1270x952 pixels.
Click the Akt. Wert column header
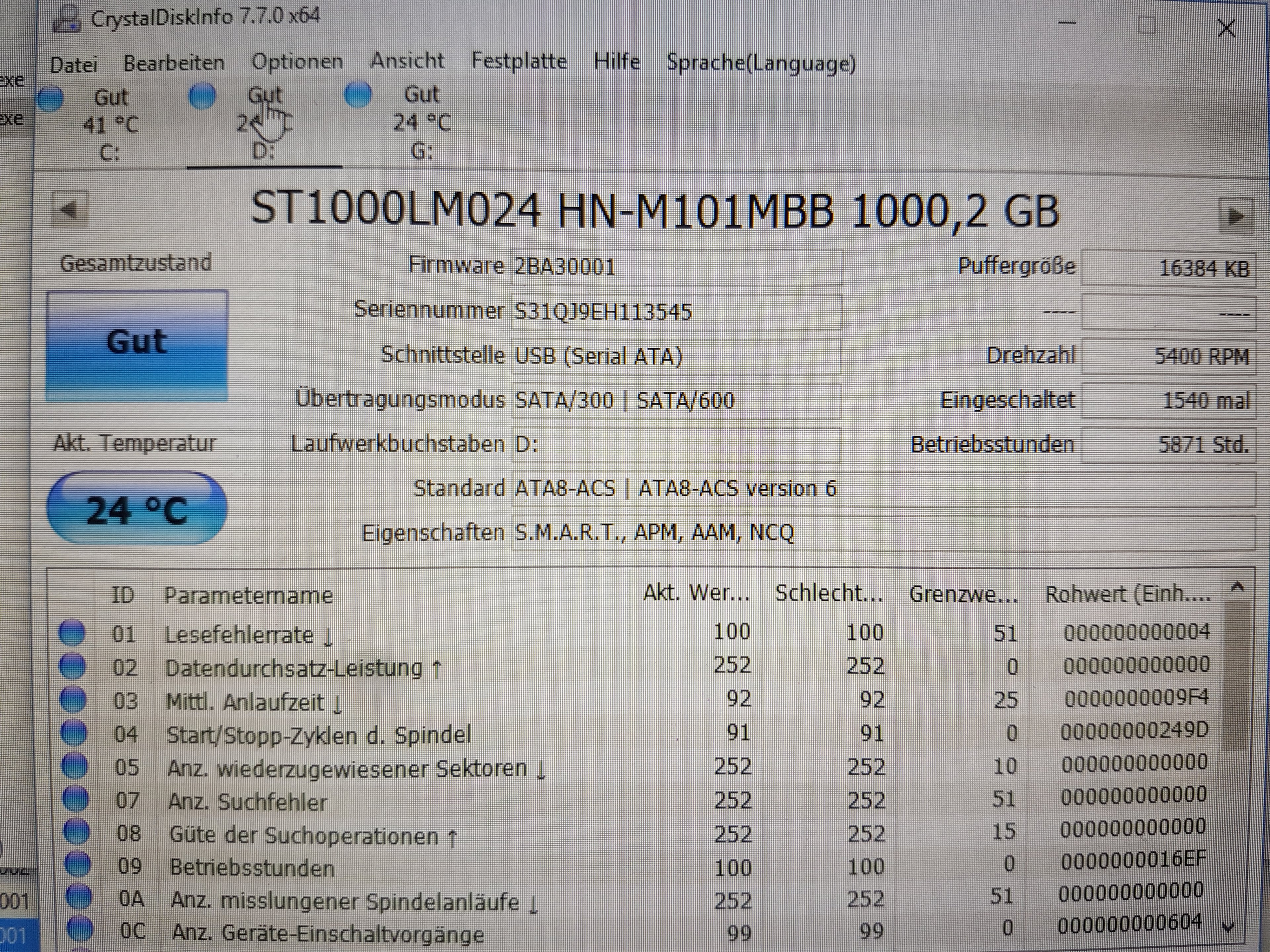pos(697,593)
